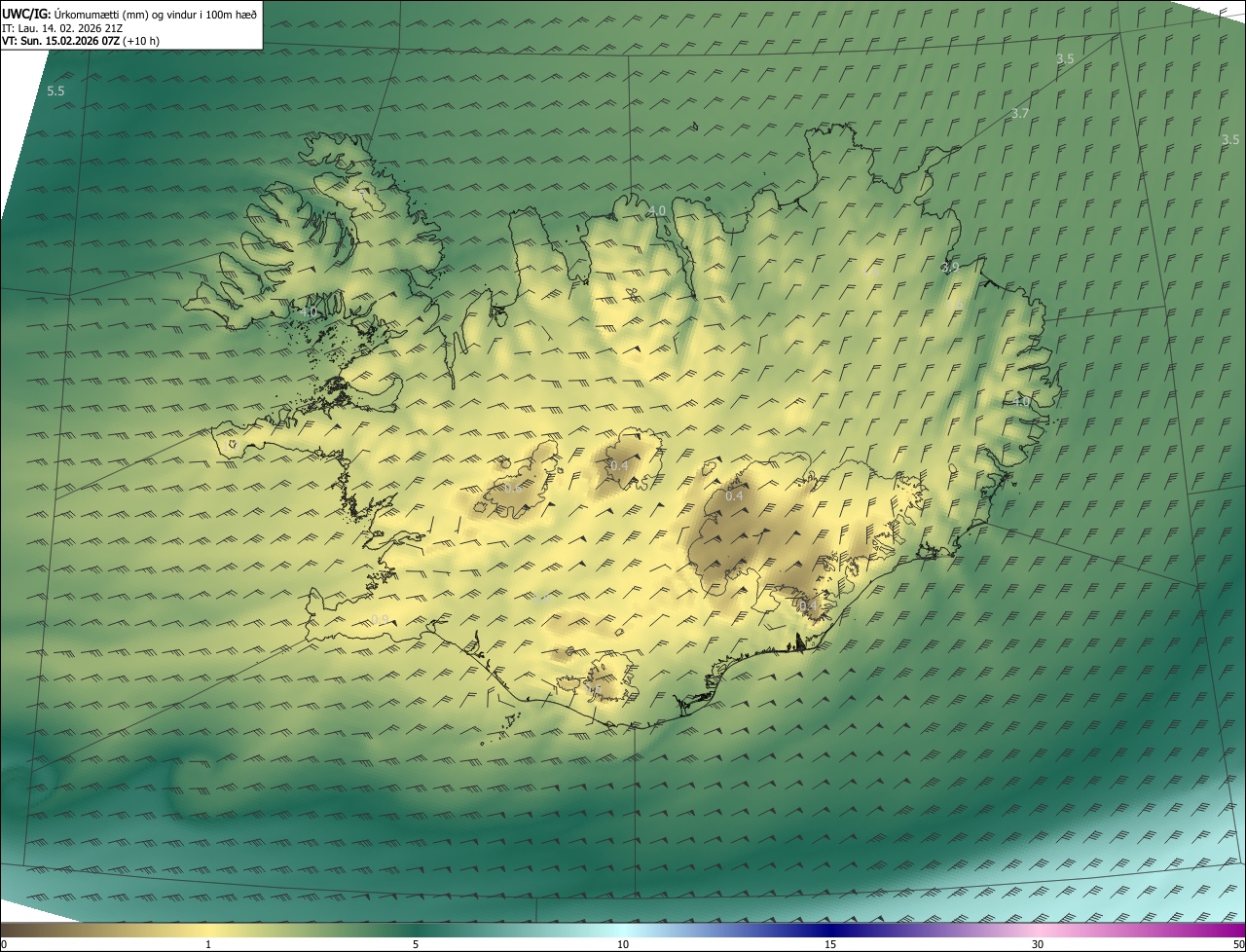Select the '30' tick on the colour scale

(1038, 944)
